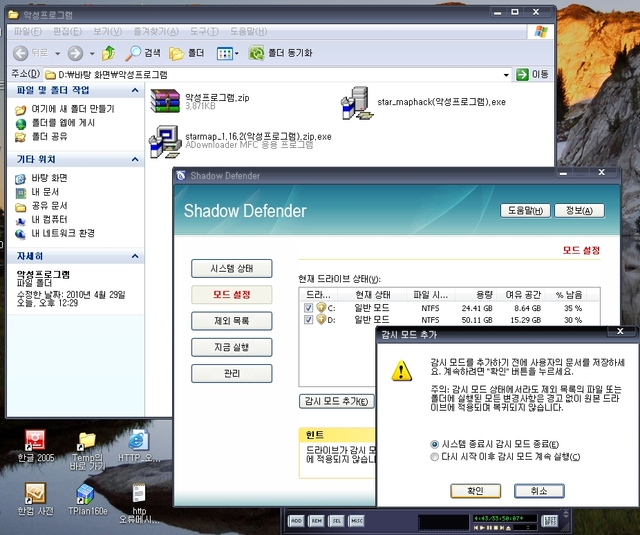Click the 지금 실행 button in Shadow Defender
The height and width of the screenshot is (535, 640).
point(231,347)
